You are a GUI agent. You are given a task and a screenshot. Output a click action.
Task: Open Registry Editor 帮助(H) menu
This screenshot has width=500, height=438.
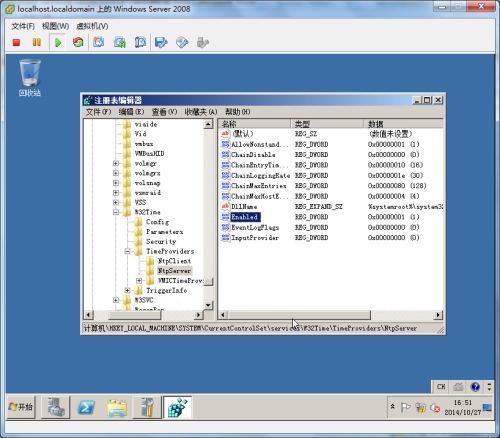(238, 112)
